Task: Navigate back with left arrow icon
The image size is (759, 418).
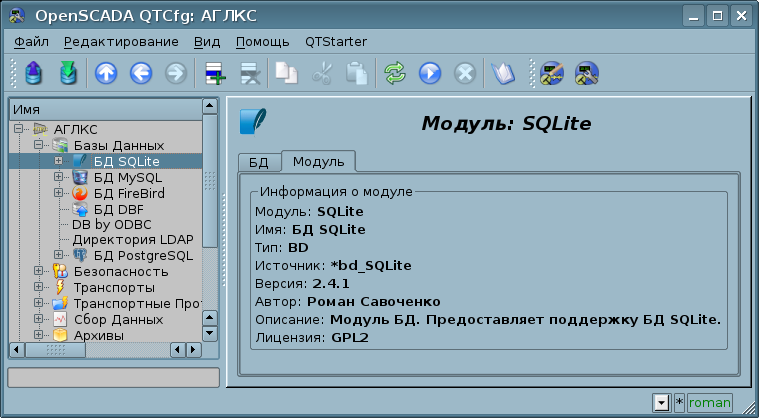Action: 141,74
